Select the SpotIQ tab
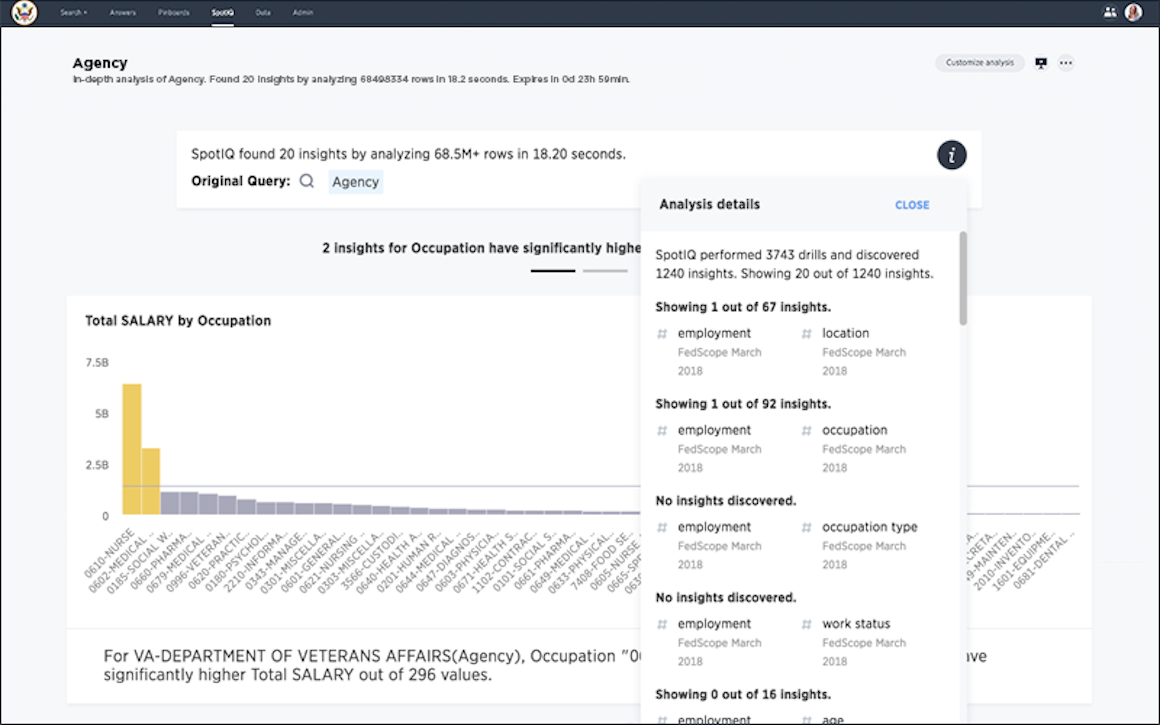The height and width of the screenshot is (725, 1160). coord(222,13)
